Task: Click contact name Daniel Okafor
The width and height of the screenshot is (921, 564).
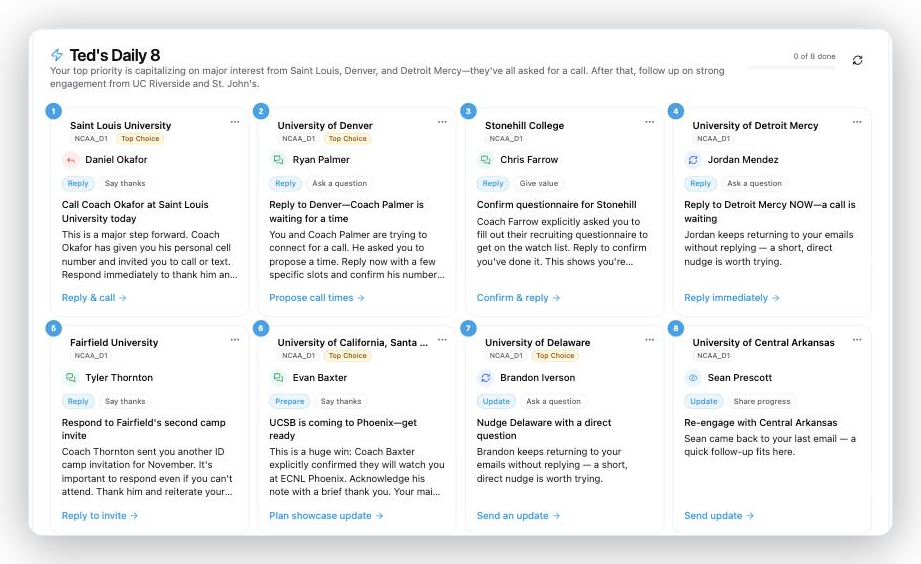Action: (x=116, y=160)
